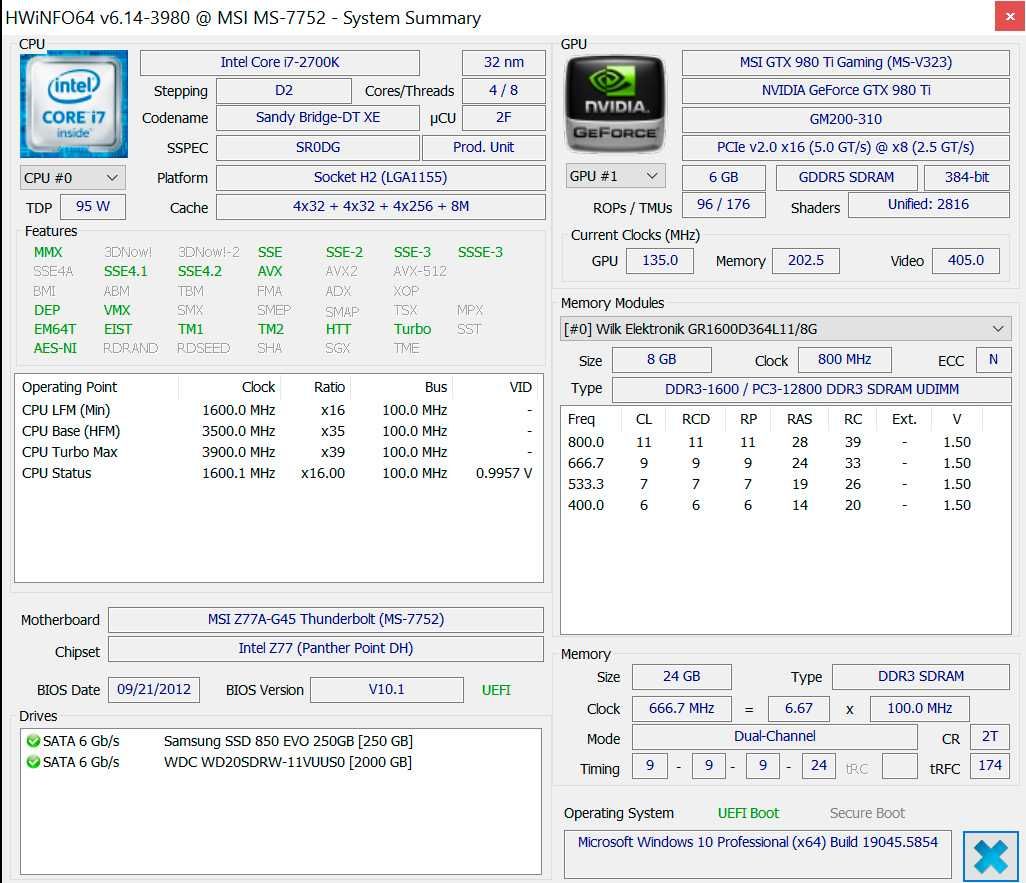Click the Dual-Channel mode field

775,736
